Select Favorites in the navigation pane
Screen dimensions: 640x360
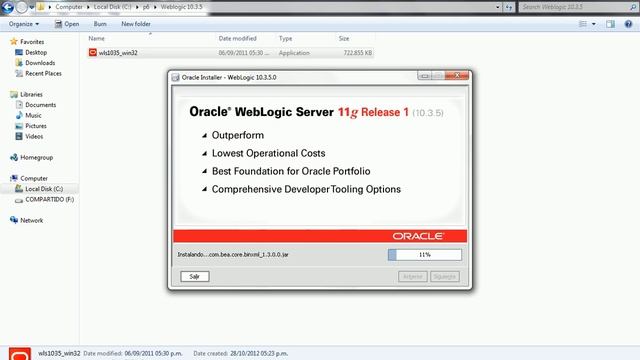click(x=32, y=42)
